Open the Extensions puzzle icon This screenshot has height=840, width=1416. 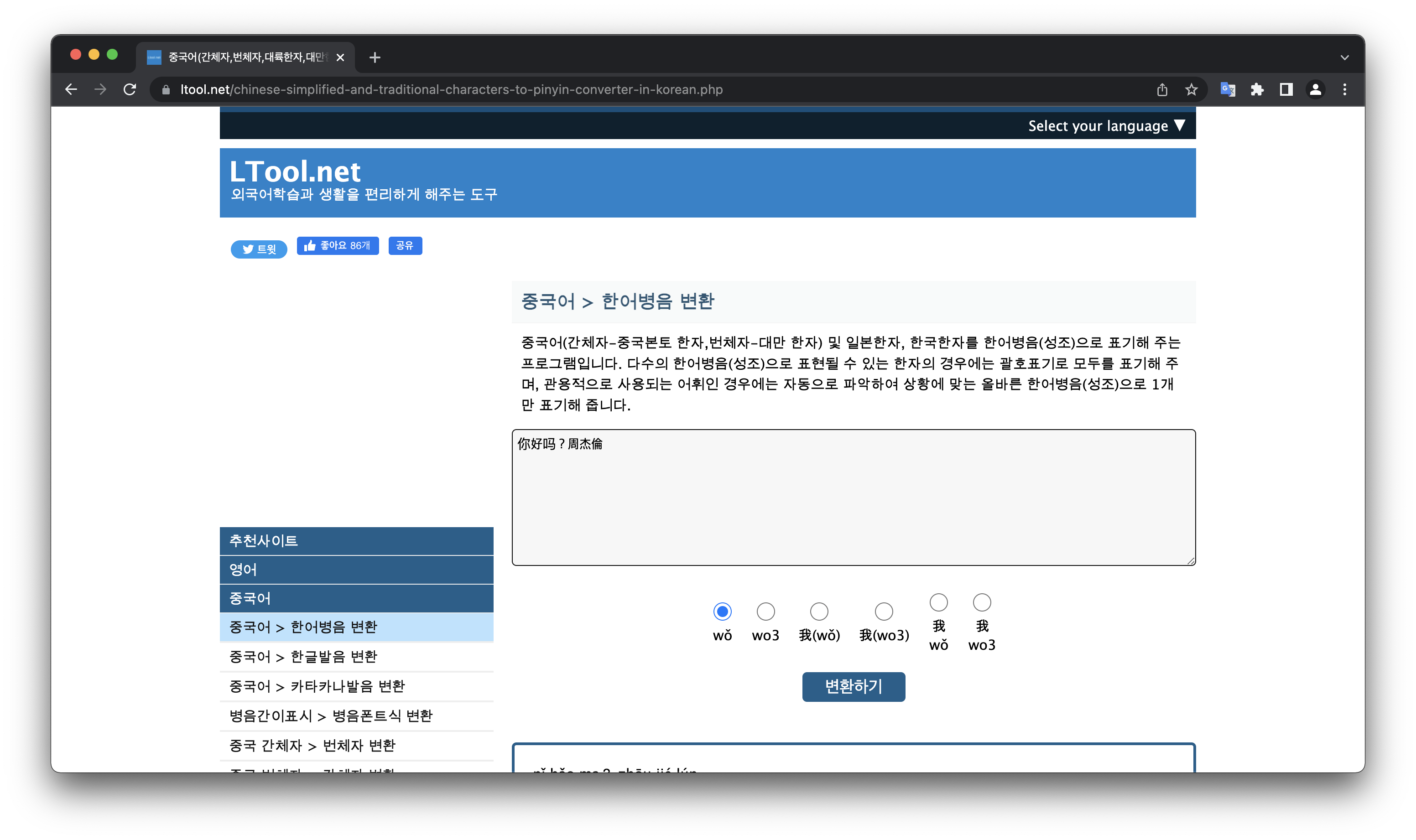coord(1257,89)
